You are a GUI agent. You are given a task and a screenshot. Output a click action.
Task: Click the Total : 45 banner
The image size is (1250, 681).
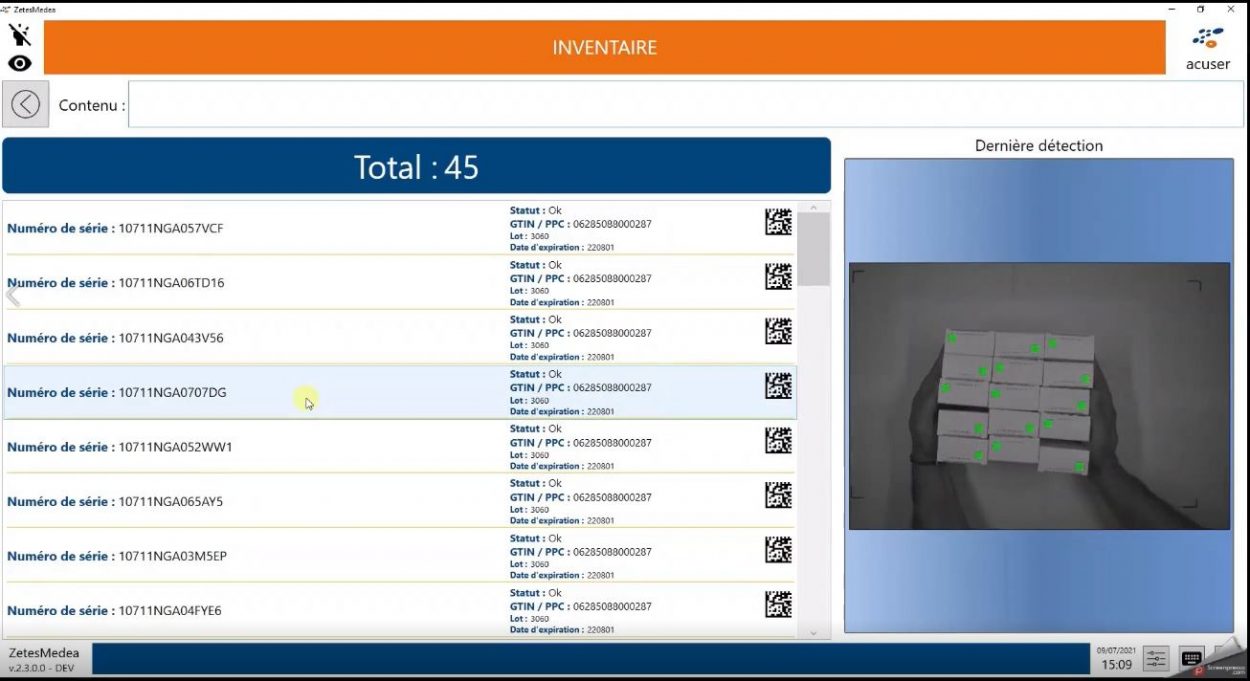tap(416, 167)
